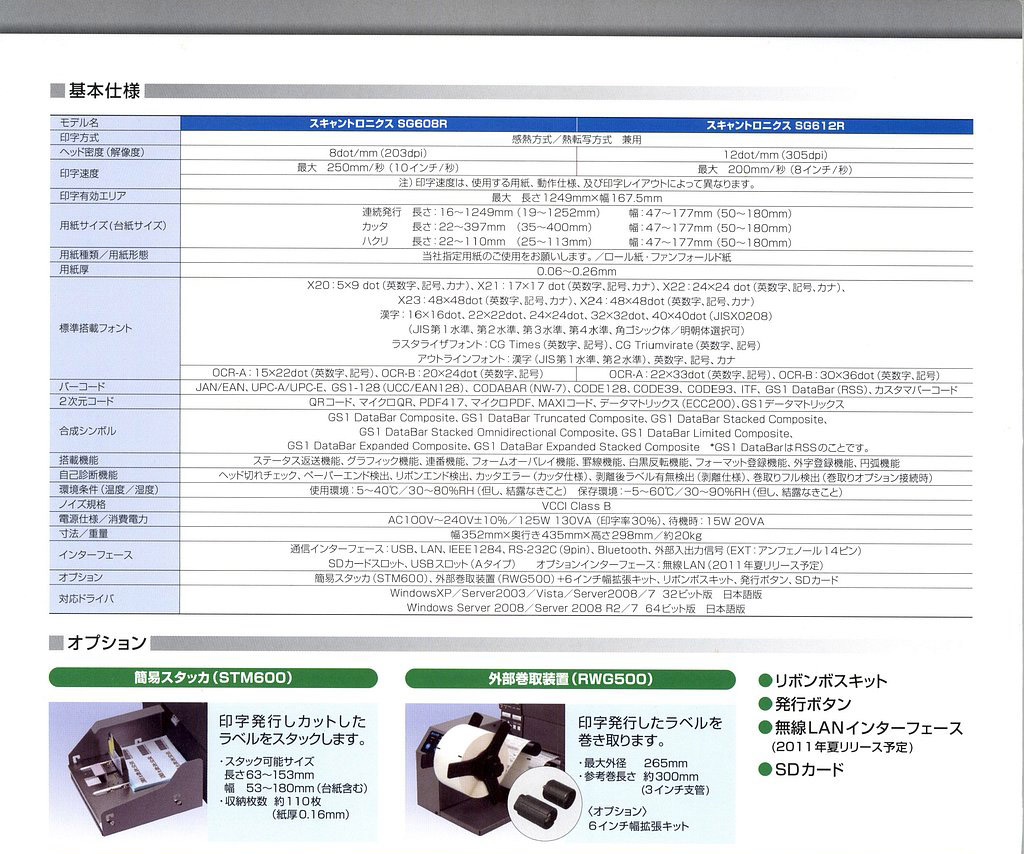The image size is (1024, 854).
Task: Select the スキャントロニクス SG612R column header
Action: click(x=775, y=125)
